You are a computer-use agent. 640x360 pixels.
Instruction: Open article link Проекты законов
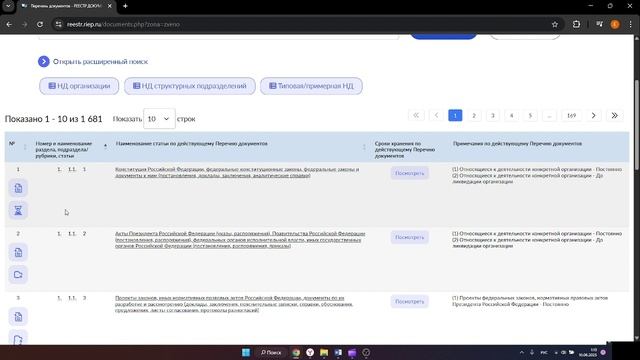click(x=234, y=304)
